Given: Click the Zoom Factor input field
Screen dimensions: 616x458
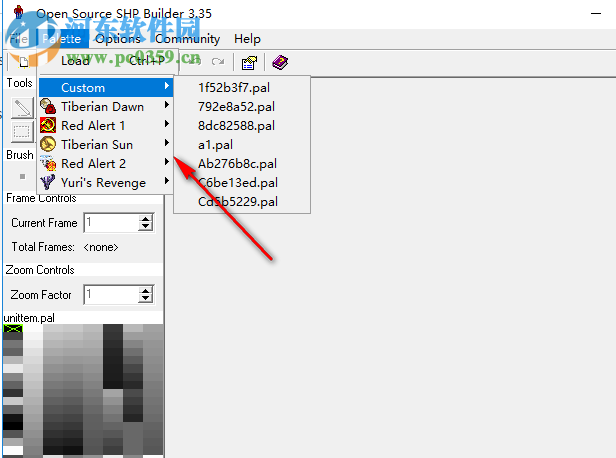Looking at the screenshot, I should click(111, 295).
